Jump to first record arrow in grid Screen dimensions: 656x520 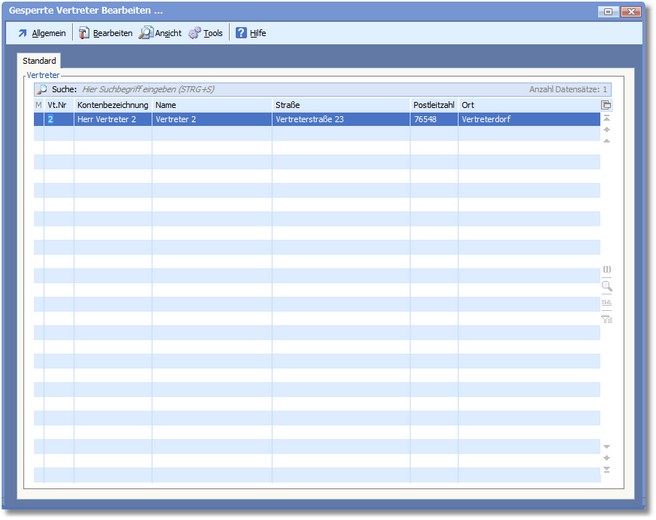[606, 118]
